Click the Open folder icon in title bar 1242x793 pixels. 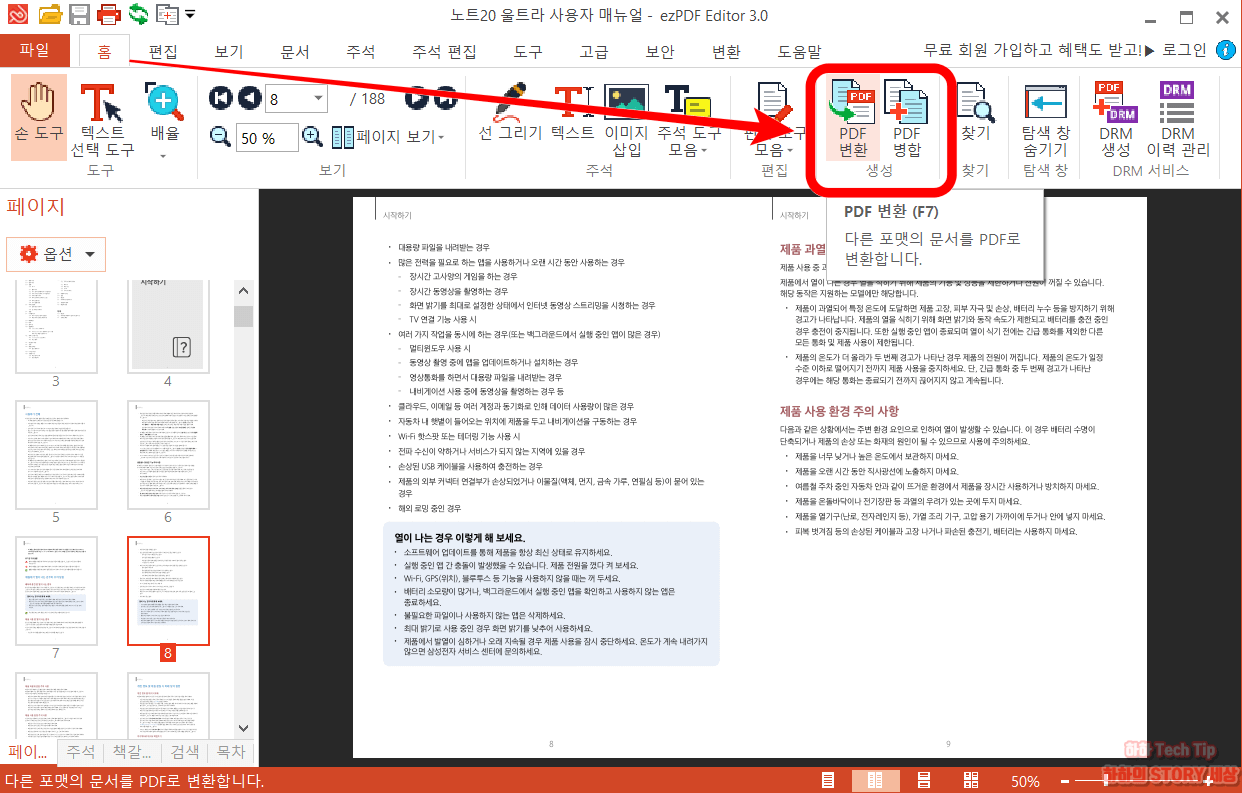(x=49, y=15)
